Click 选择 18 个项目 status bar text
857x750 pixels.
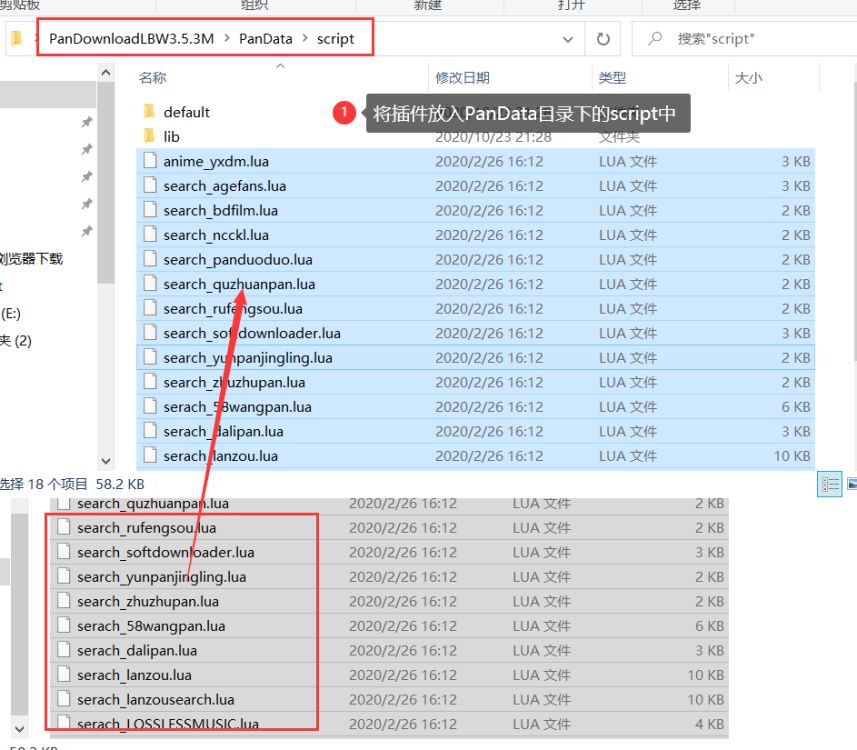pos(44,484)
